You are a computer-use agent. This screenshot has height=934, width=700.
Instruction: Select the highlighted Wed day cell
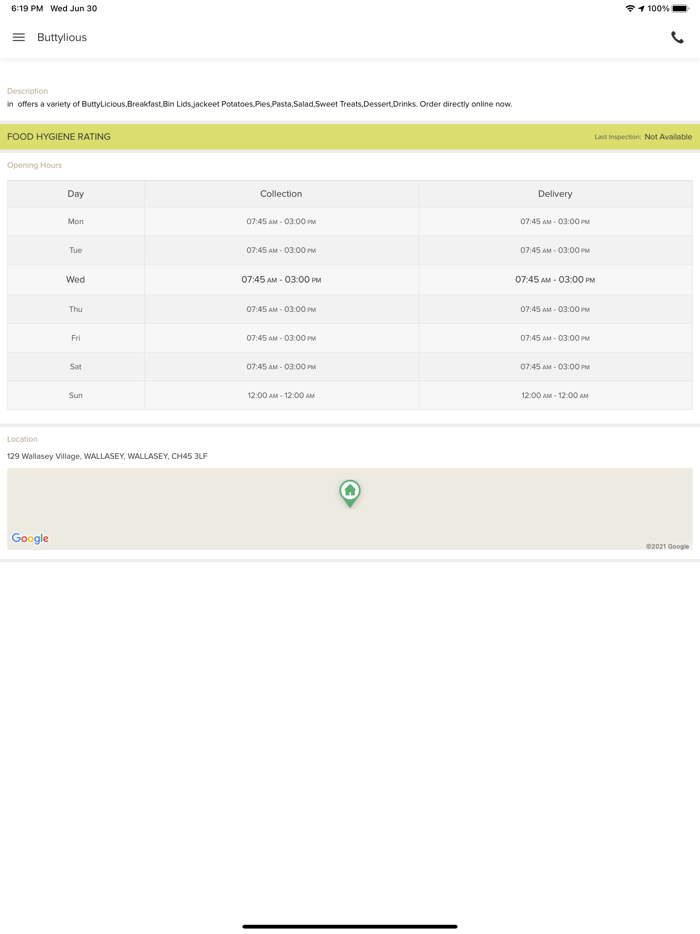pos(76,279)
